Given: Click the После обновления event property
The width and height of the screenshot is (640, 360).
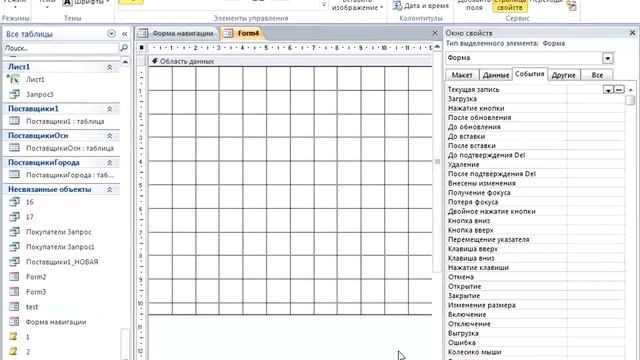Looking at the screenshot, I should click(x=536, y=118).
